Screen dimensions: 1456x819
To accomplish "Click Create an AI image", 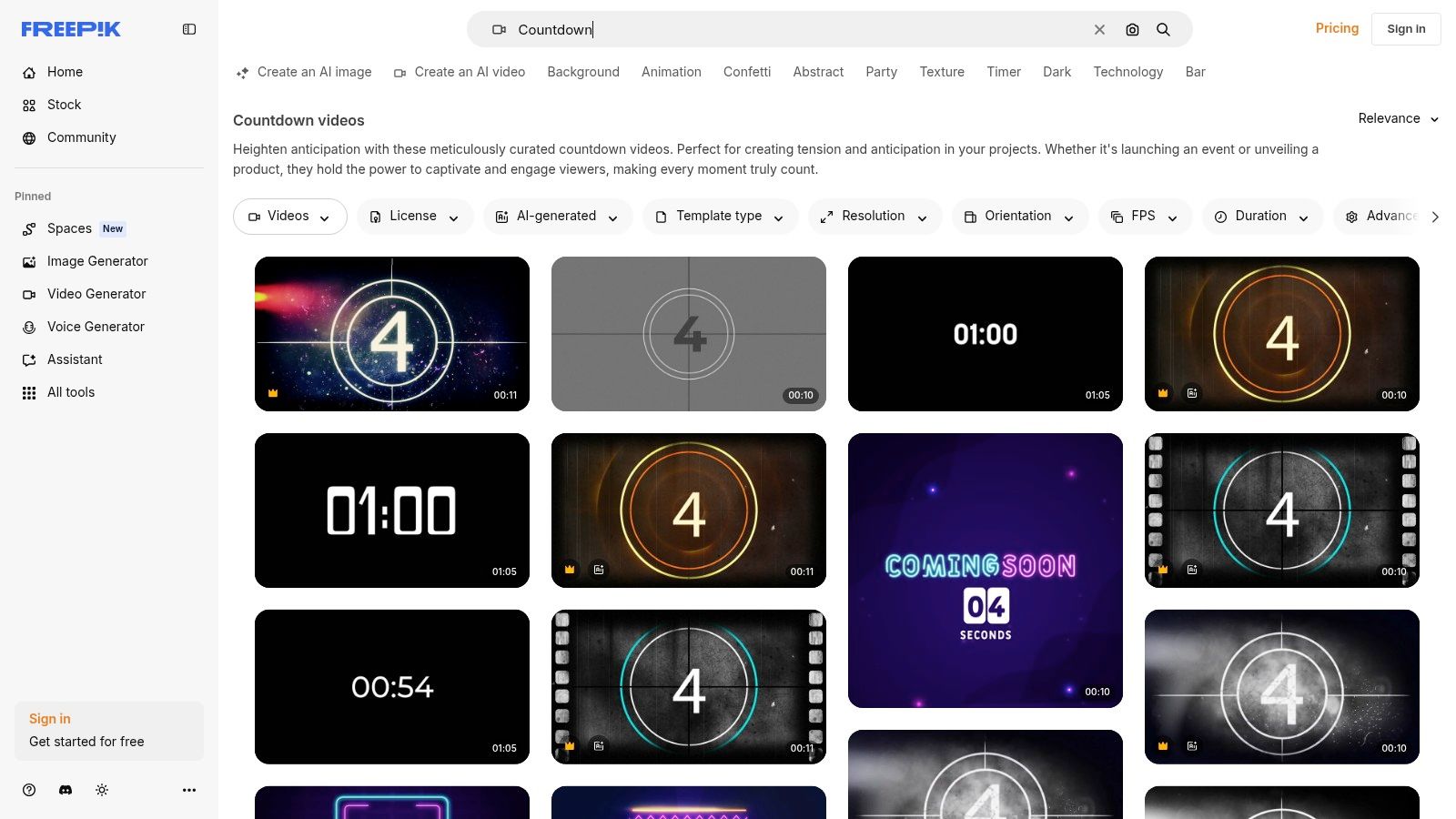I will click(304, 72).
